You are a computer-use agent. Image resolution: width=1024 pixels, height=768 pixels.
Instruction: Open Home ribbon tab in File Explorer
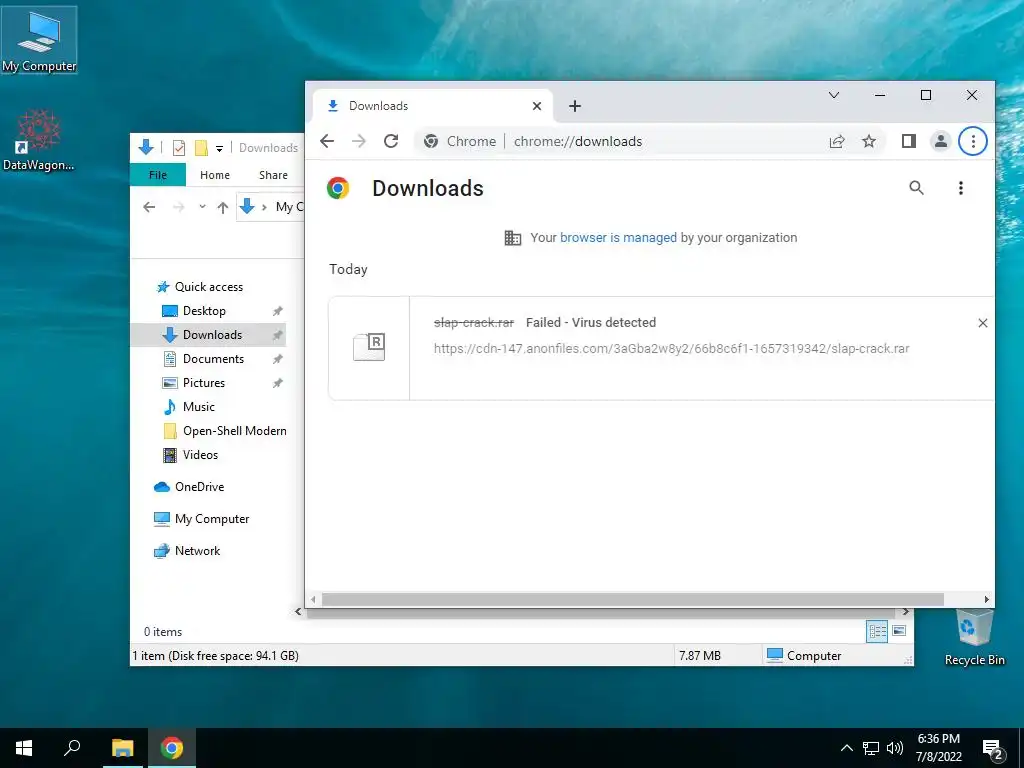(x=215, y=175)
